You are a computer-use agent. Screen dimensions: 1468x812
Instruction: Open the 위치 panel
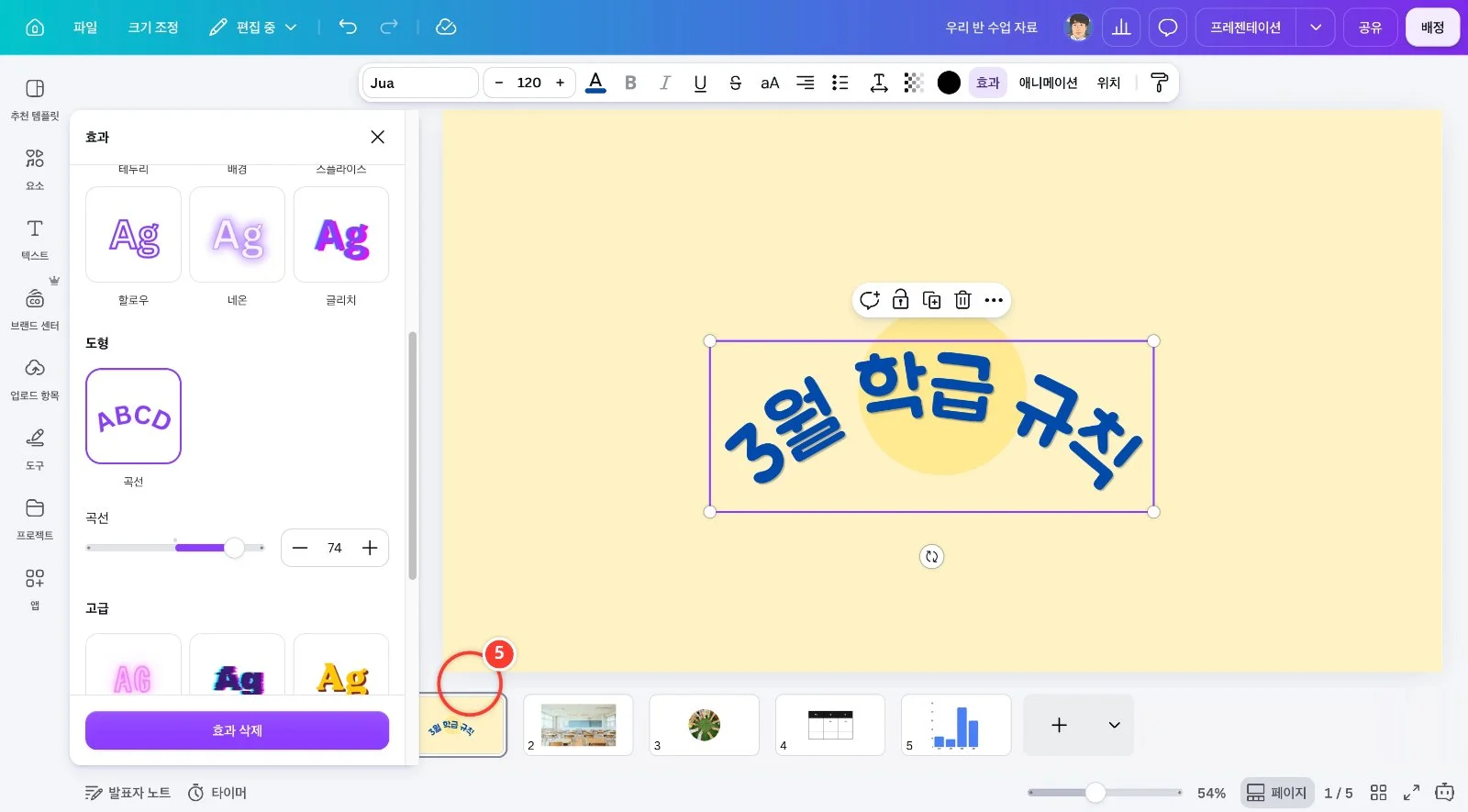point(1108,83)
